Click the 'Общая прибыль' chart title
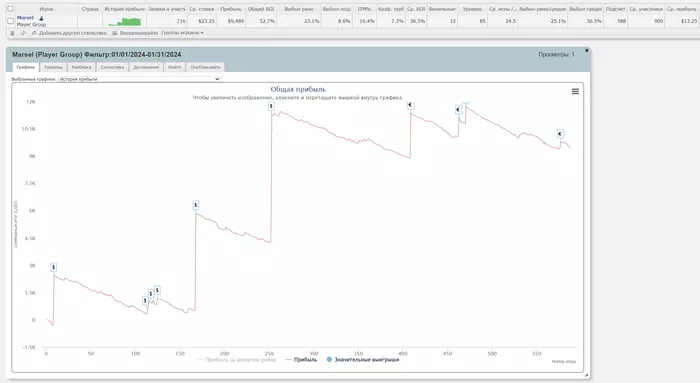700x383 pixels. coord(298,89)
